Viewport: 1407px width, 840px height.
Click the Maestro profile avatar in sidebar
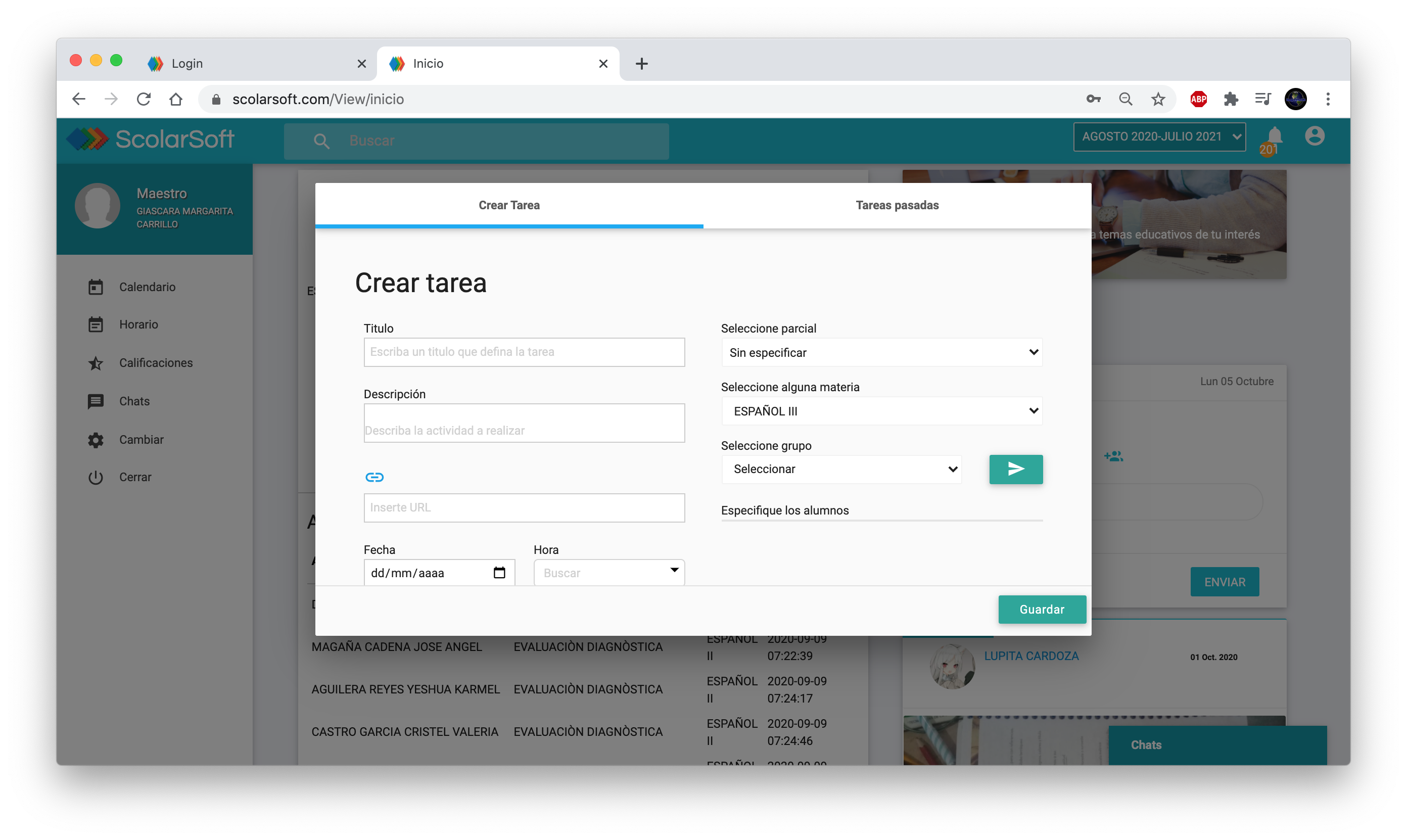(98, 205)
